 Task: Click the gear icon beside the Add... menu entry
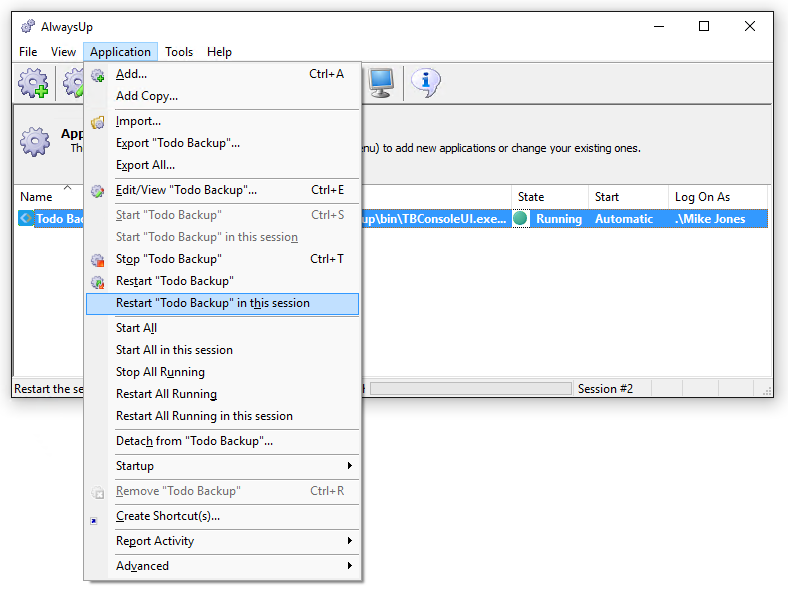97,75
